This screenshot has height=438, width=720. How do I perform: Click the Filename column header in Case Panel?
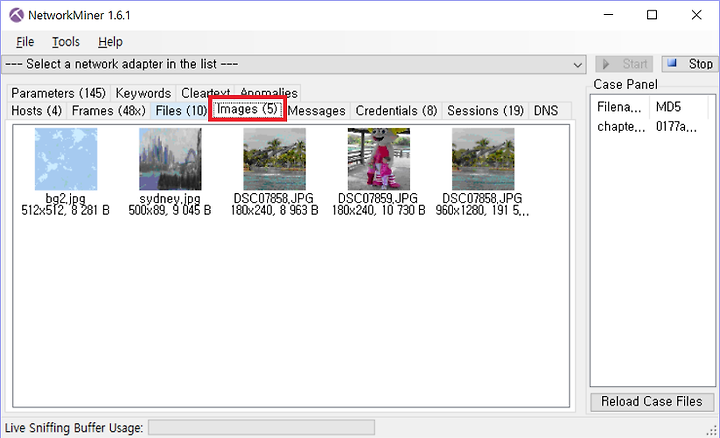619,107
